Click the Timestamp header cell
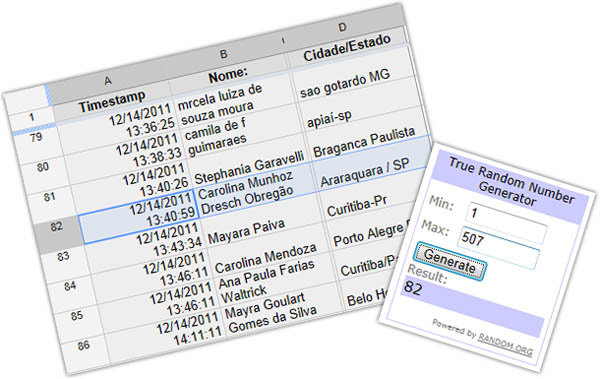 pyautogui.click(x=112, y=100)
